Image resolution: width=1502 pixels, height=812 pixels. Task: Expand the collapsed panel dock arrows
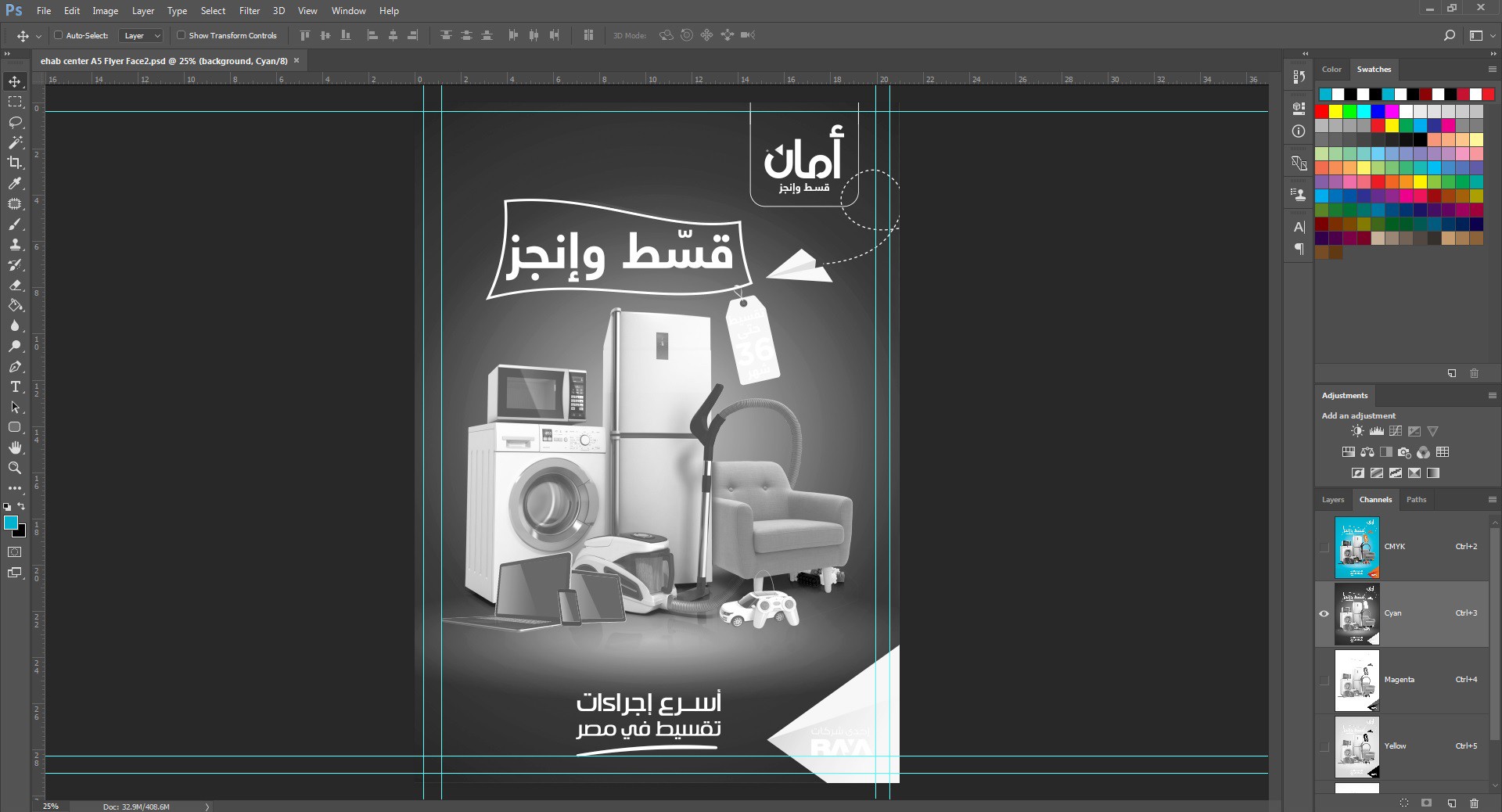(x=1305, y=54)
